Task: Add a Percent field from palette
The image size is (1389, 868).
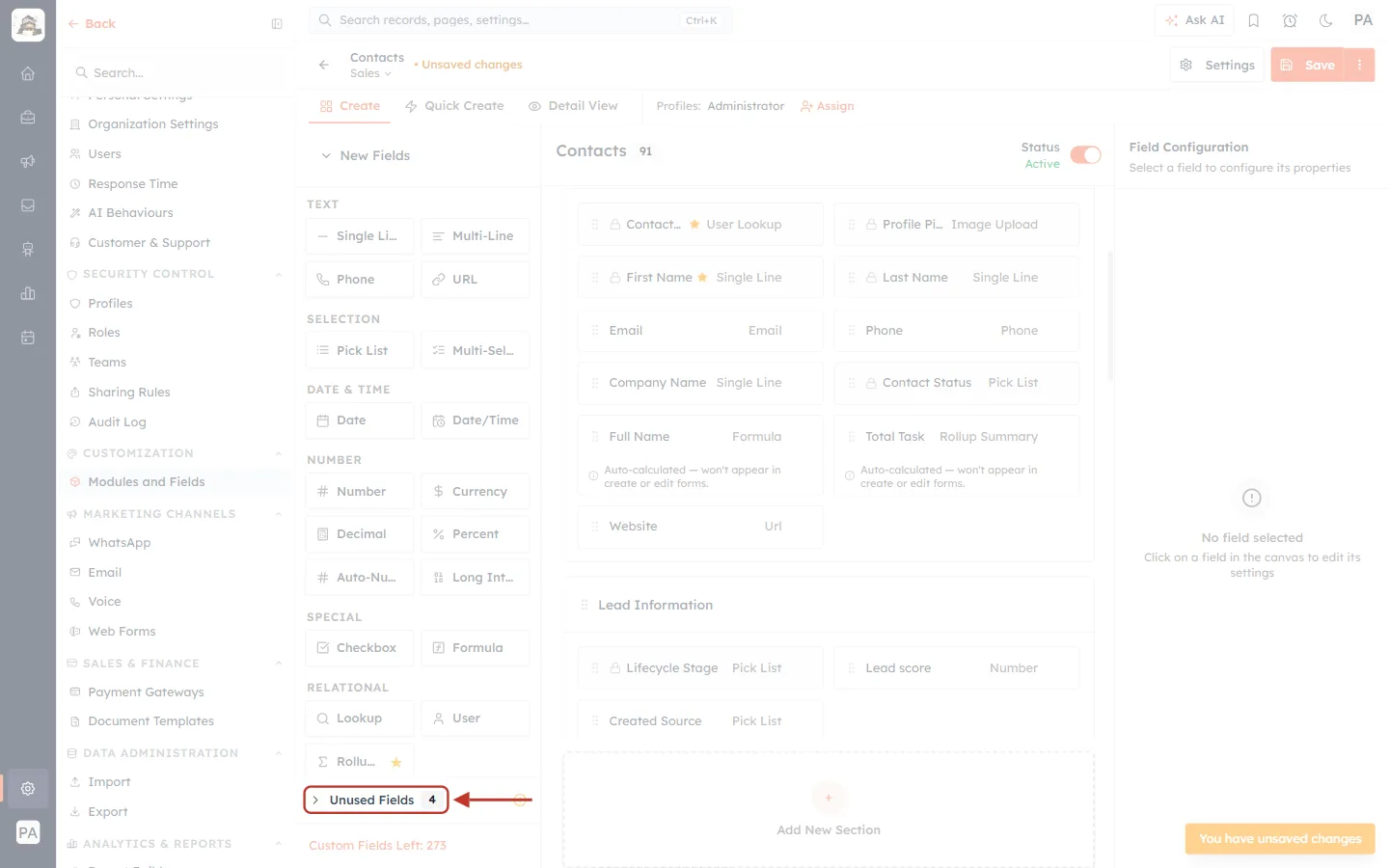Action: pos(476,534)
